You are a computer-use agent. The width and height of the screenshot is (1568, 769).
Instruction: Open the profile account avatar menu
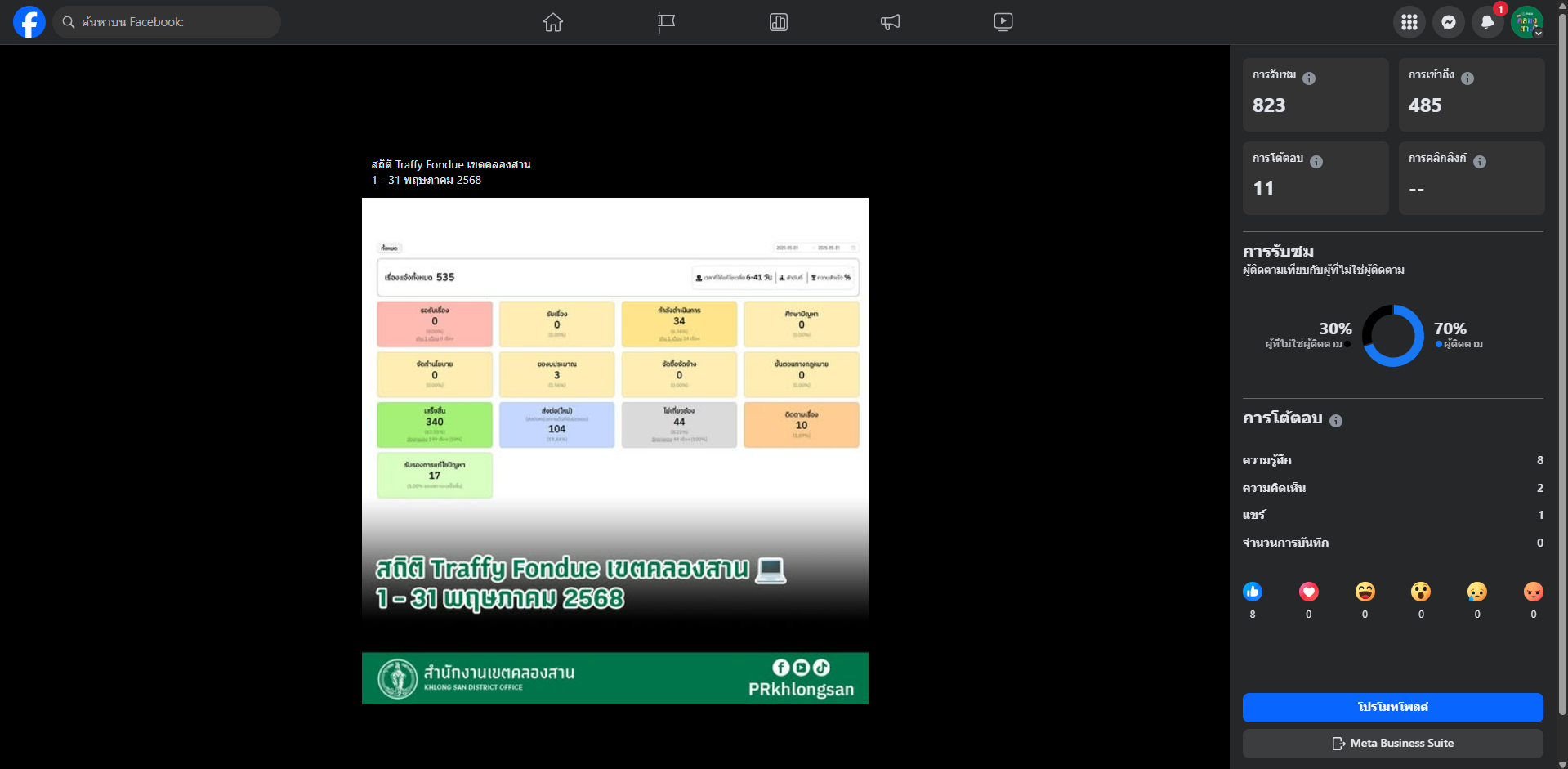1527,22
